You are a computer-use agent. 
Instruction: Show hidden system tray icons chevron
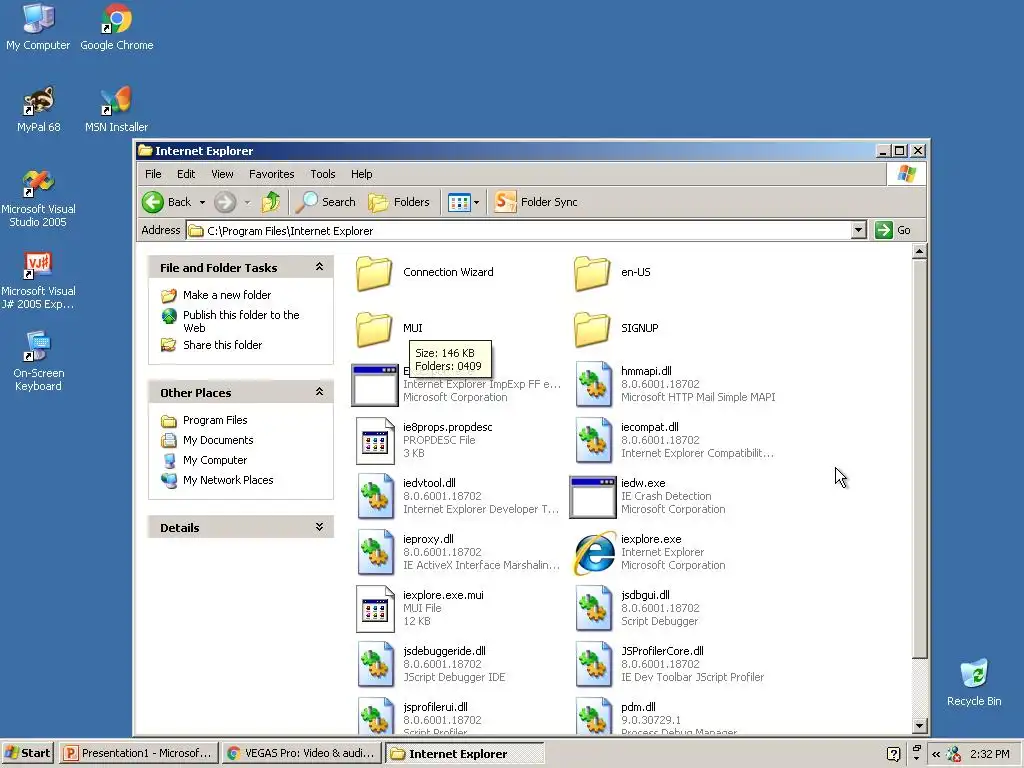point(936,754)
